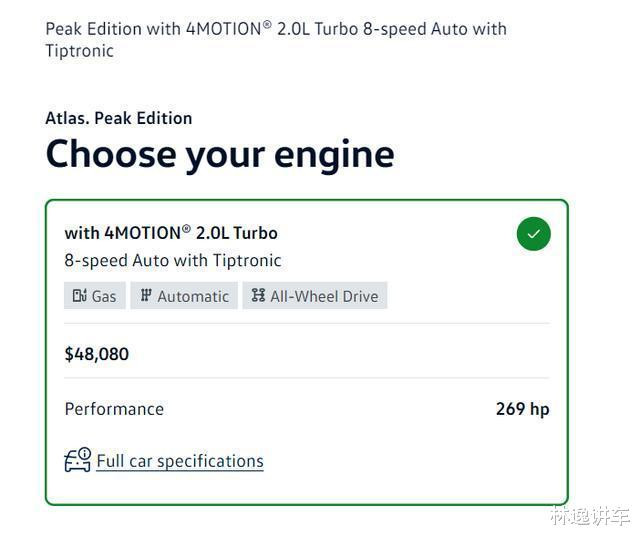Click the Performance label
This screenshot has height=539, width=640.
(114, 409)
